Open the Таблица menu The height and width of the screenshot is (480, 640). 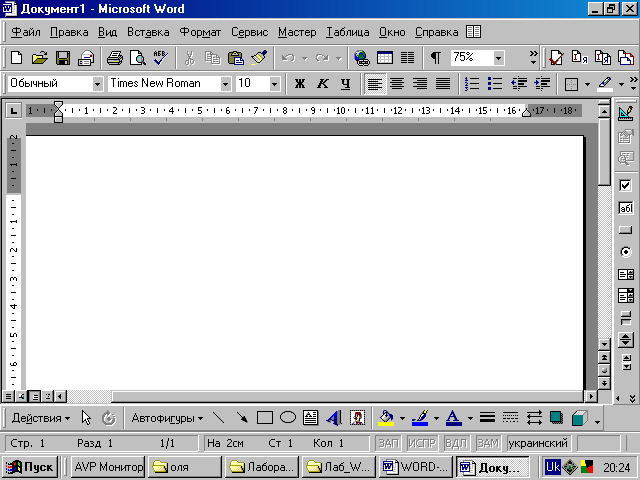[347, 32]
